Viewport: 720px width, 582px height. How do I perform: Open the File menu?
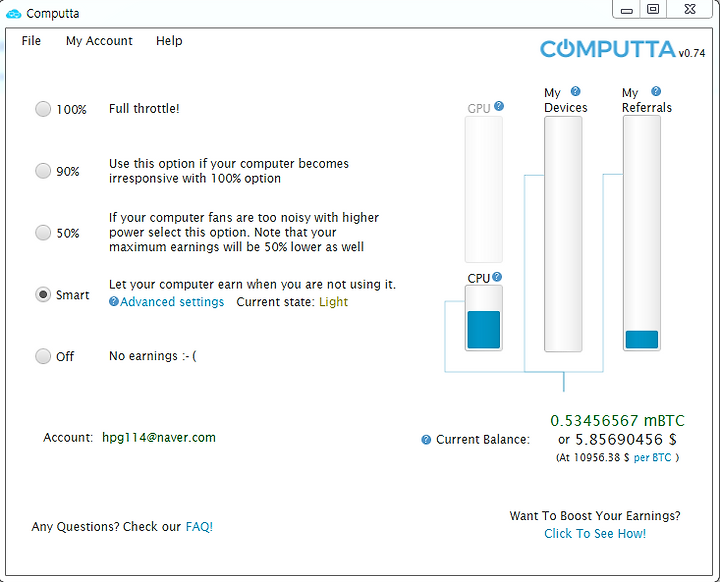tap(31, 41)
